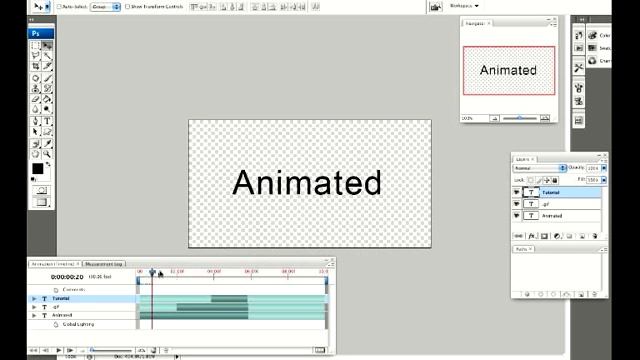The height and width of the screenshot is (360, 640).
Task: Select the Move tool in toolbox
Action: 47,45
